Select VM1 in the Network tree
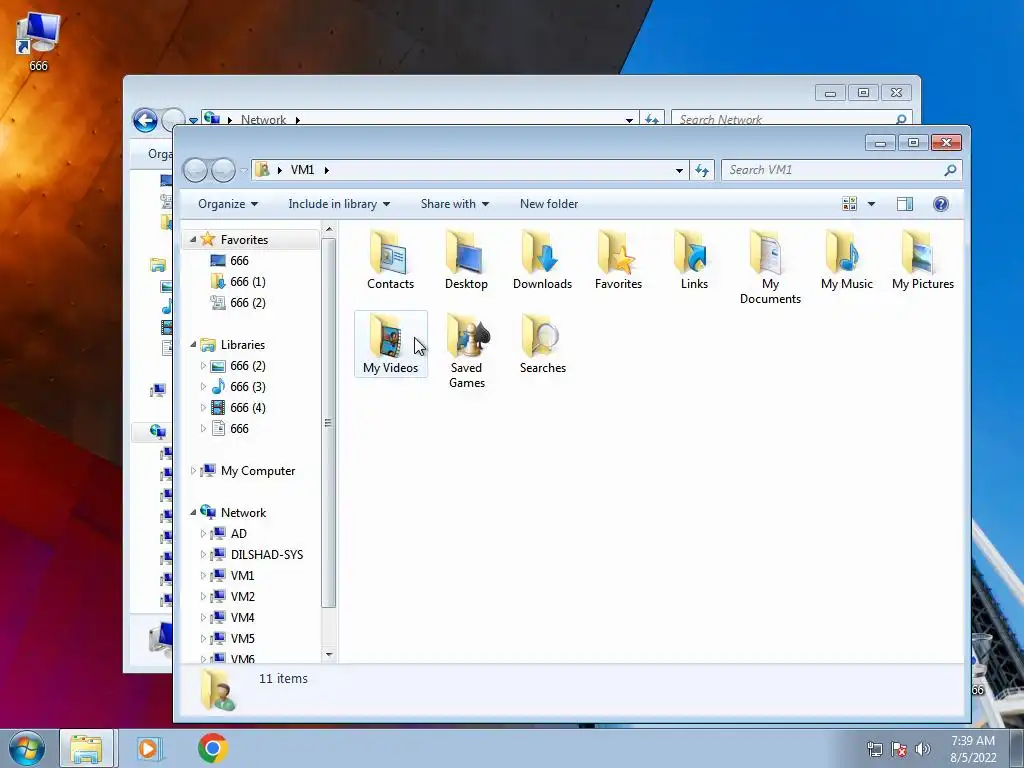 coord(242,575)
